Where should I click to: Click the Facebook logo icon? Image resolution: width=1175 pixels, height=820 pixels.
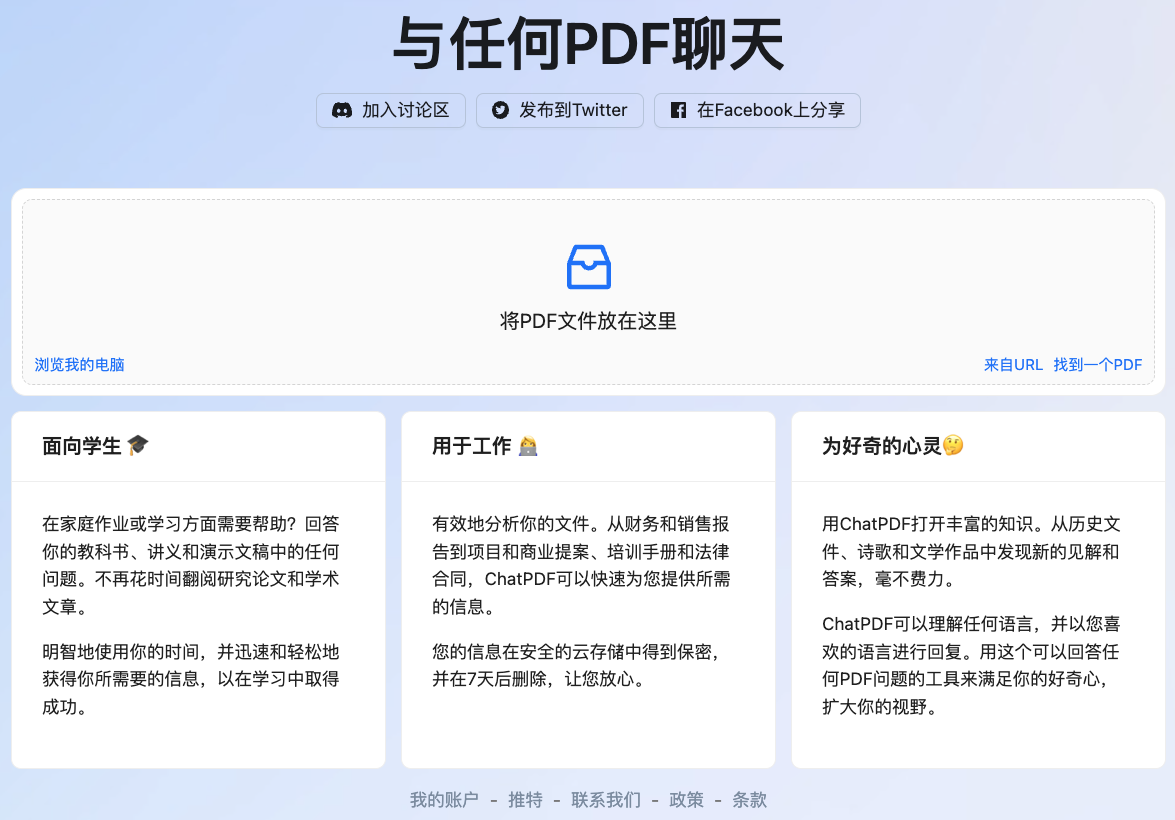click(x=678, y=110)
